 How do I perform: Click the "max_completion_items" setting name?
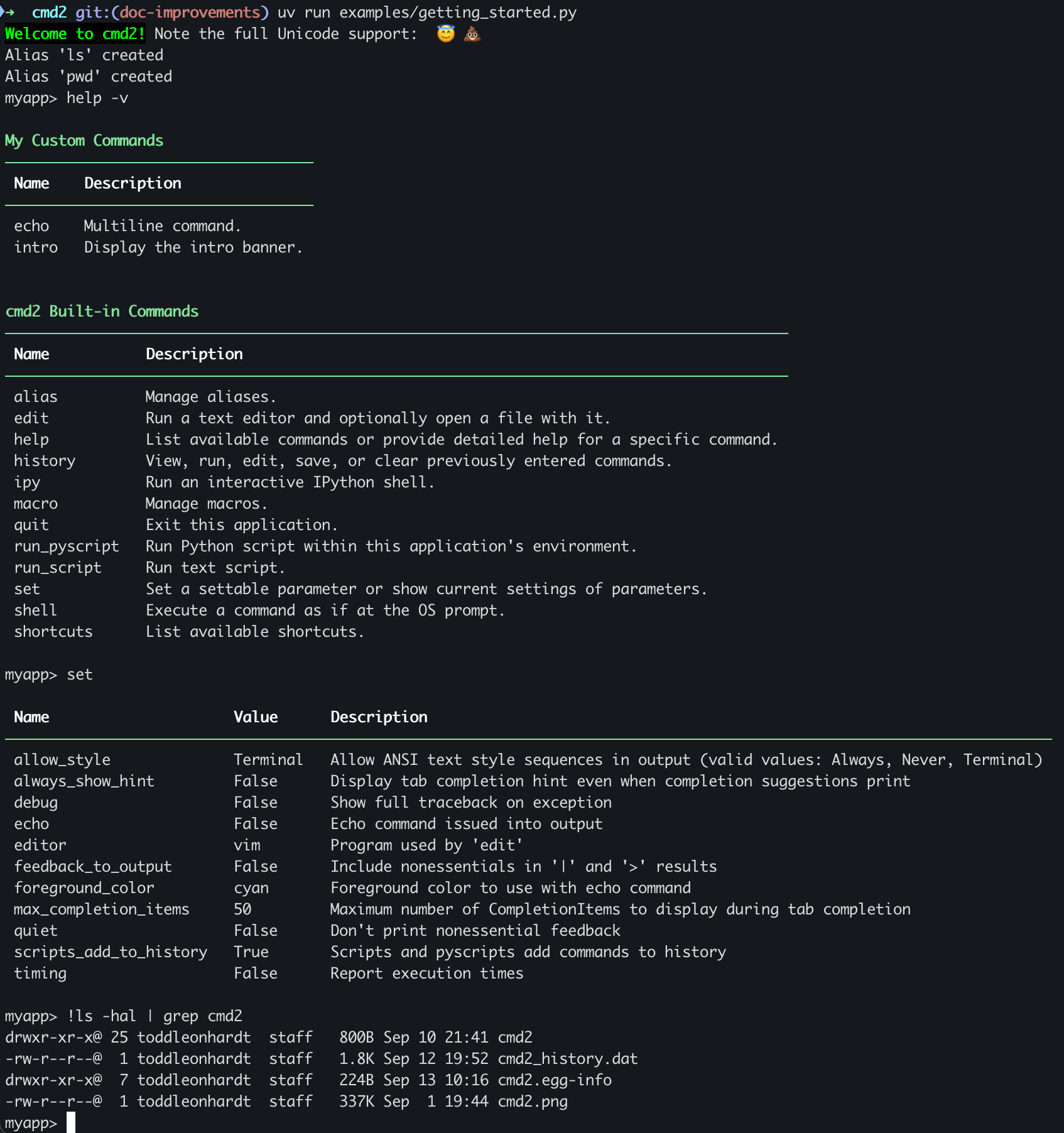[x=102, y=909]
